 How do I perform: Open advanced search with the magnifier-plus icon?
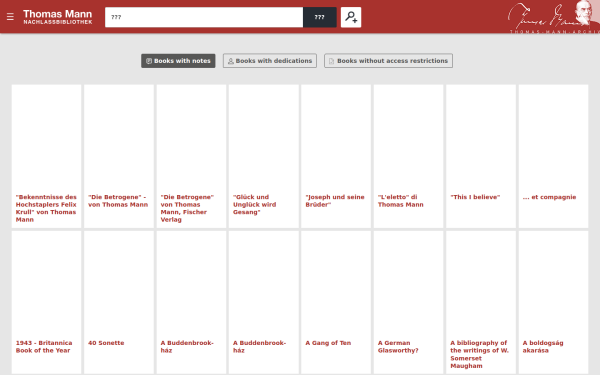[x=351, y=17]
